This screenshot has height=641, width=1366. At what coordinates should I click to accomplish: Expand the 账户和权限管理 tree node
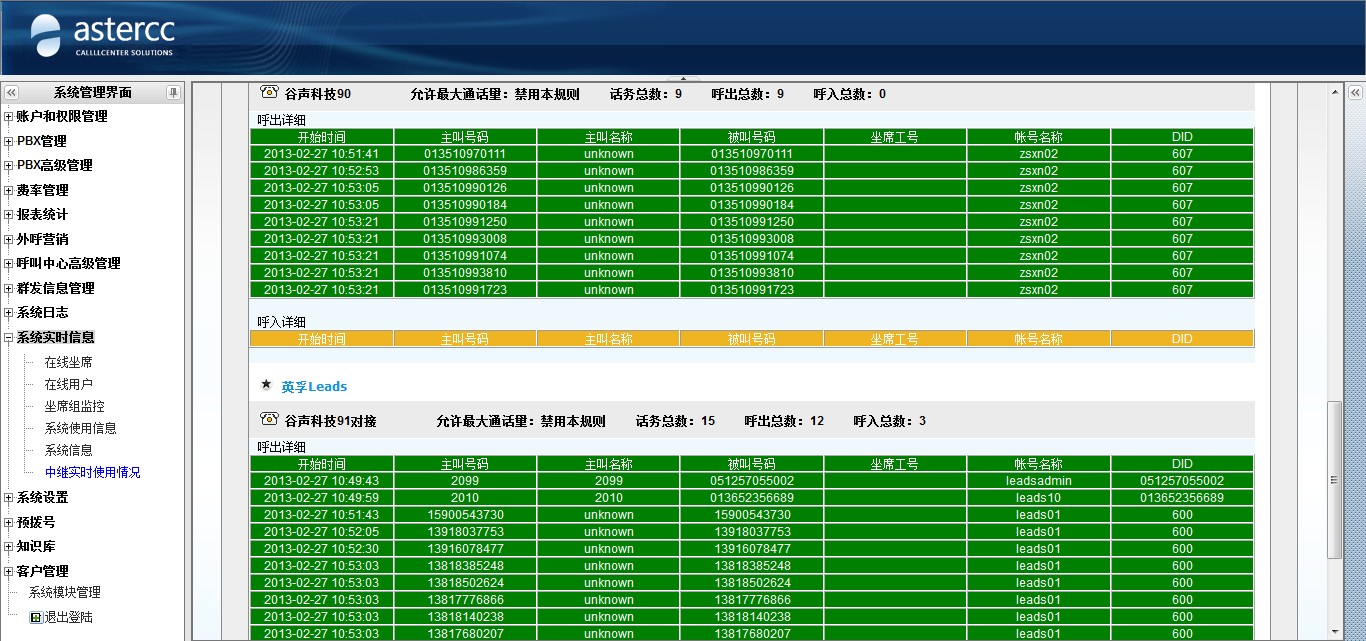9,117
